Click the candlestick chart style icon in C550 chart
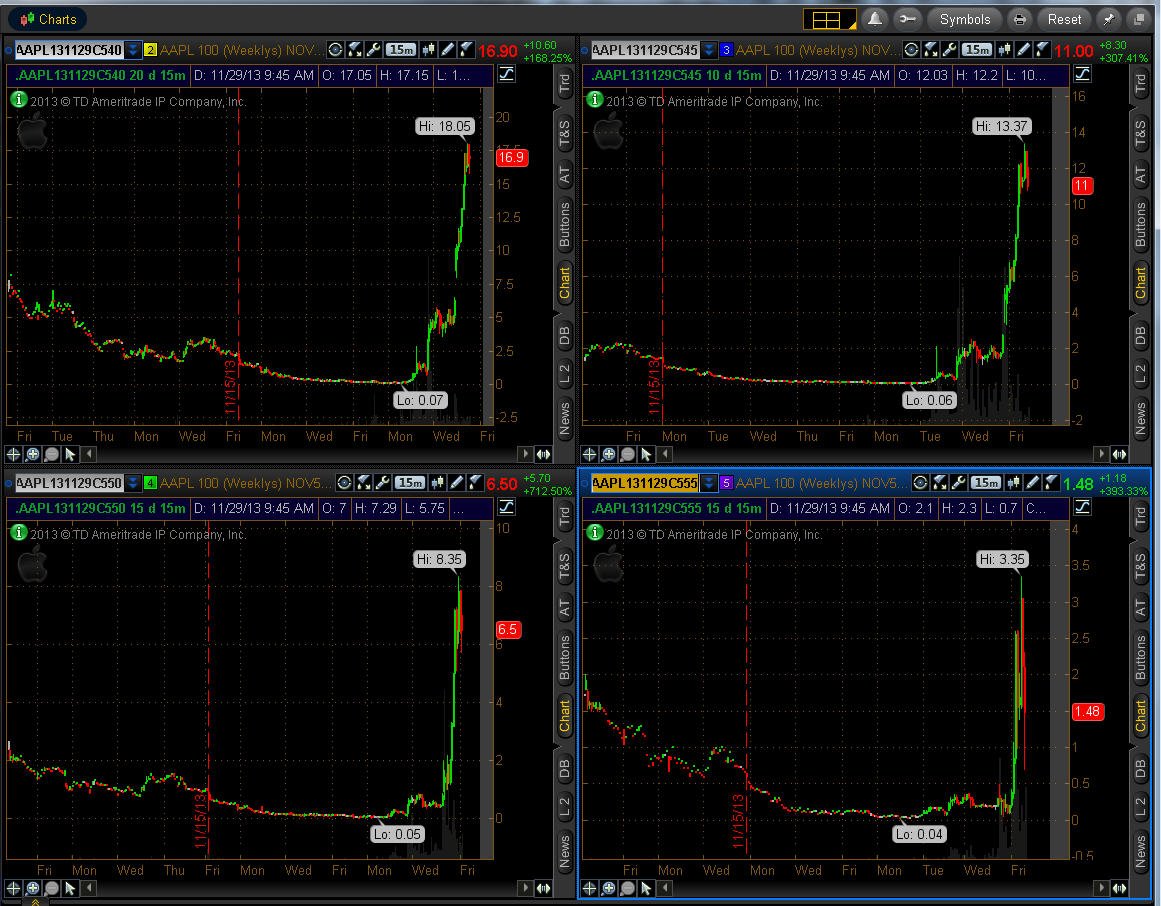 pyautogui.click(x=438, y=483)
